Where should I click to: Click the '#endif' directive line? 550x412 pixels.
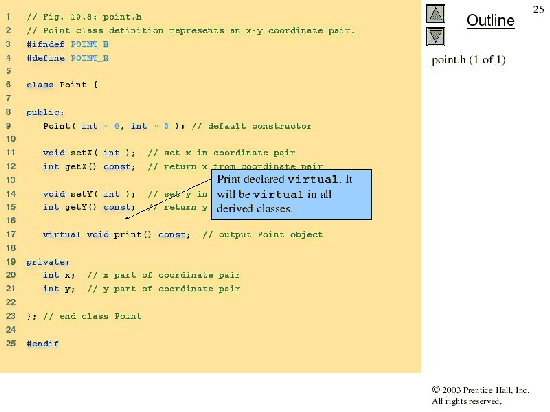pos(42,343)
